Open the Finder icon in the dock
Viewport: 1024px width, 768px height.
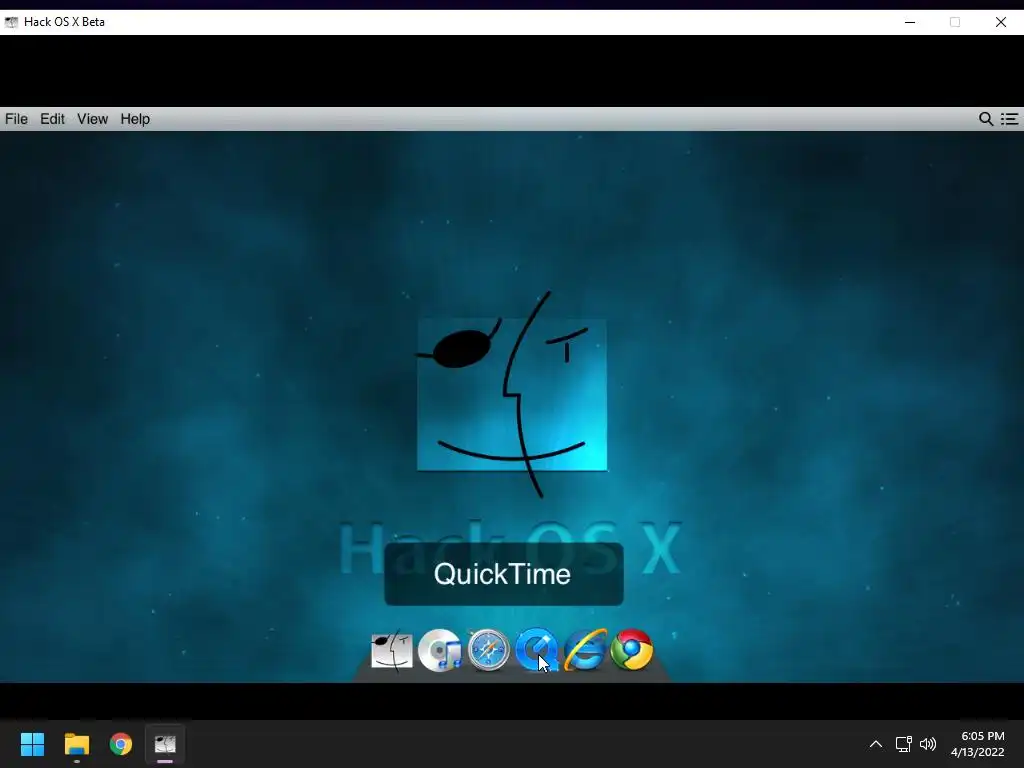392,650
